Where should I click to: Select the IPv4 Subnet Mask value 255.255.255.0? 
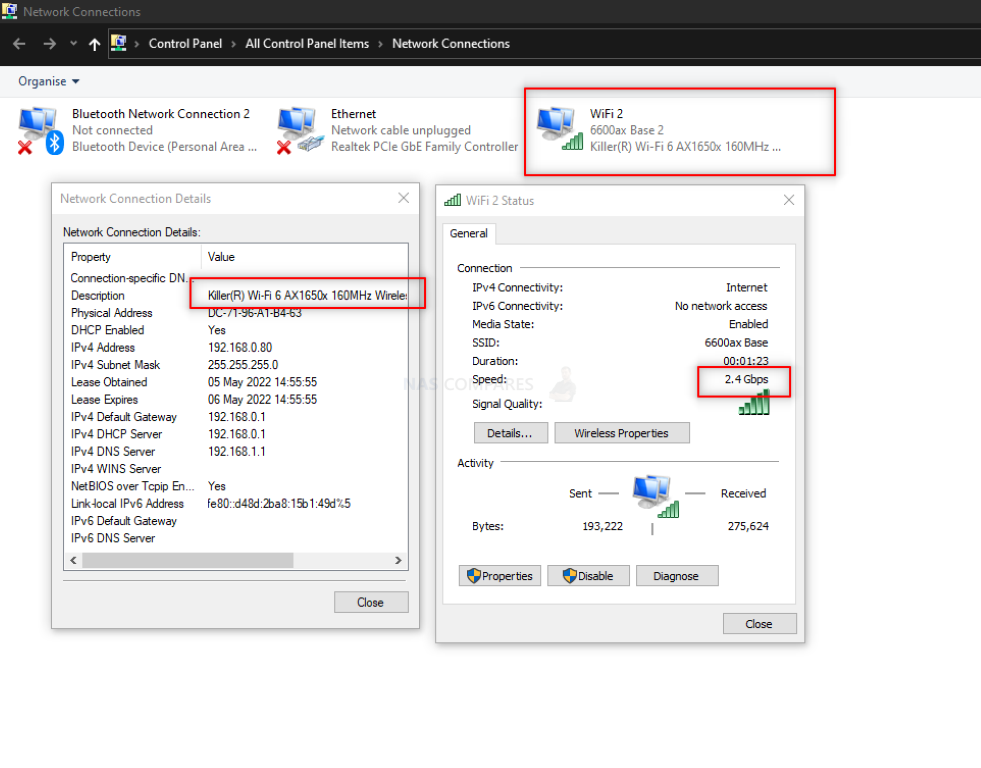[x=243, y=365]
